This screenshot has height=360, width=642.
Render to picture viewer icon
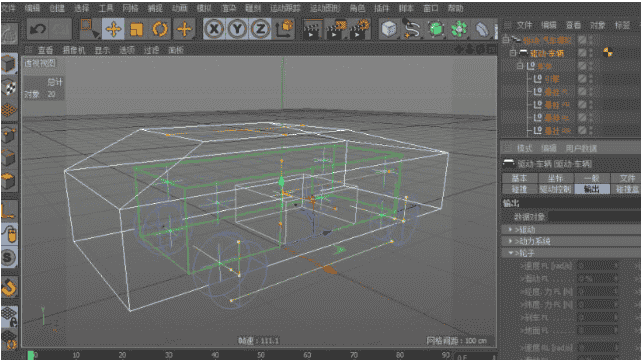tap(335, 29)
